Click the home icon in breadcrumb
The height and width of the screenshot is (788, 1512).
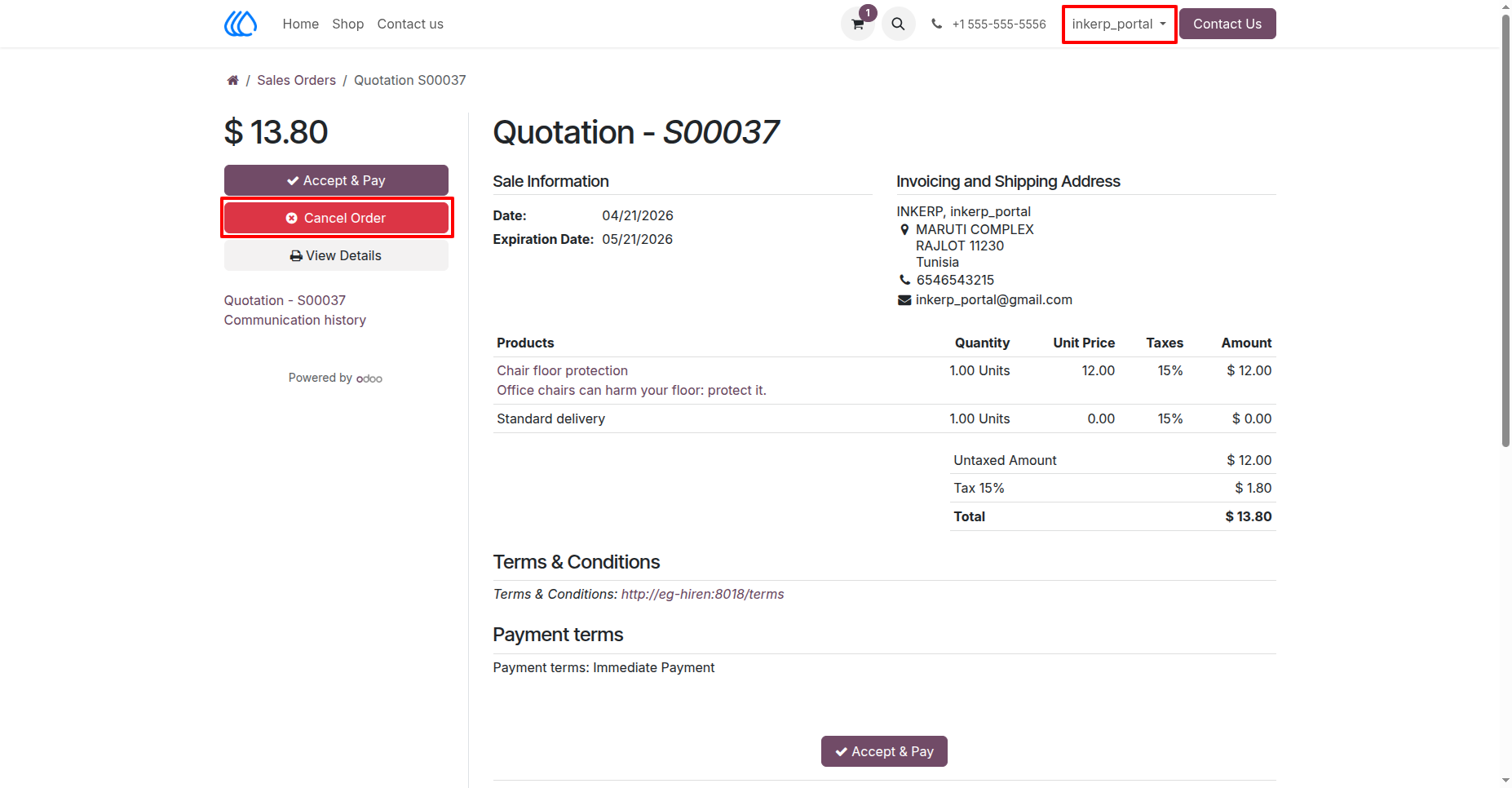[232, 80]
